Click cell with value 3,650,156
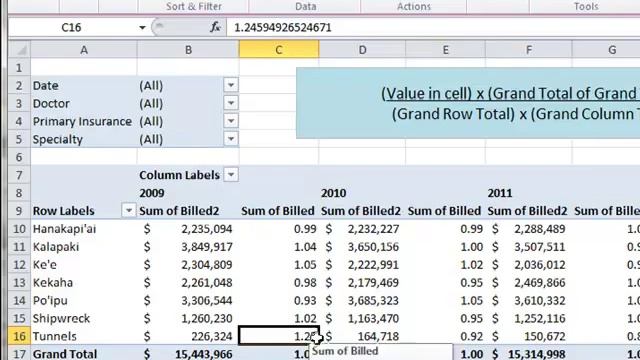640x360 pixels. (x=373, y=247)
